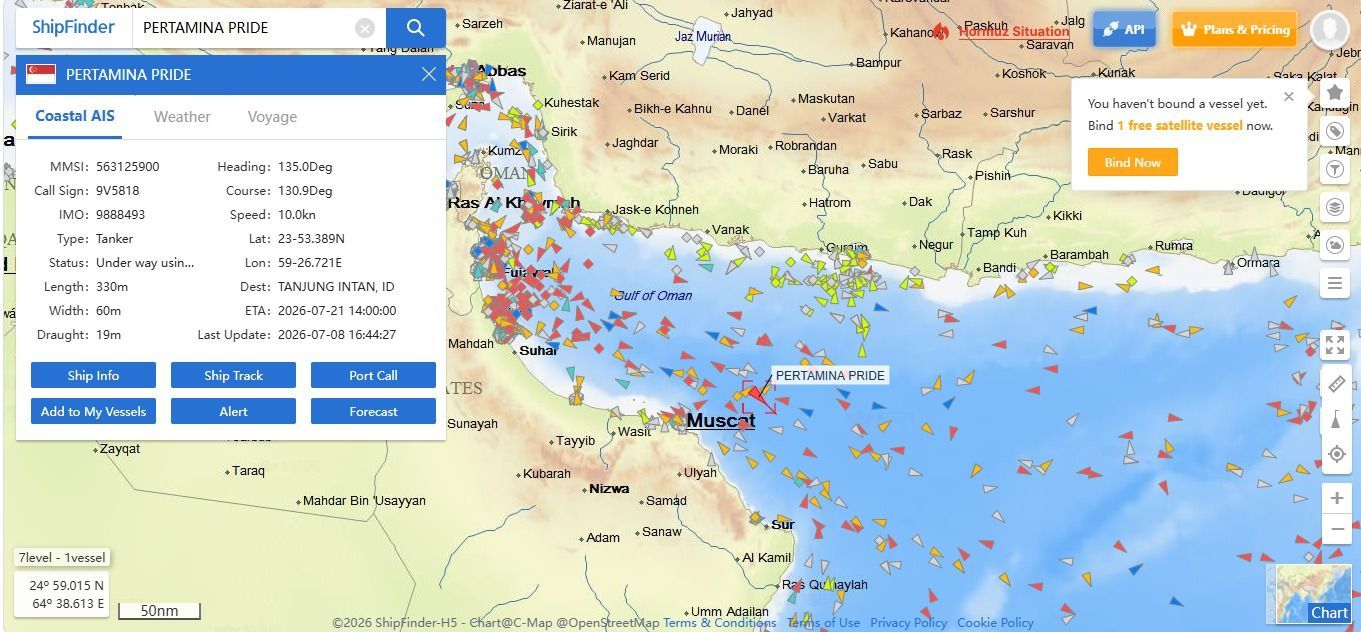Image resolution: width=1361 pixels, height=632 pixels.
Task: Click the selected red vessel marker near Muscat
Action: [x=758, y=397]
